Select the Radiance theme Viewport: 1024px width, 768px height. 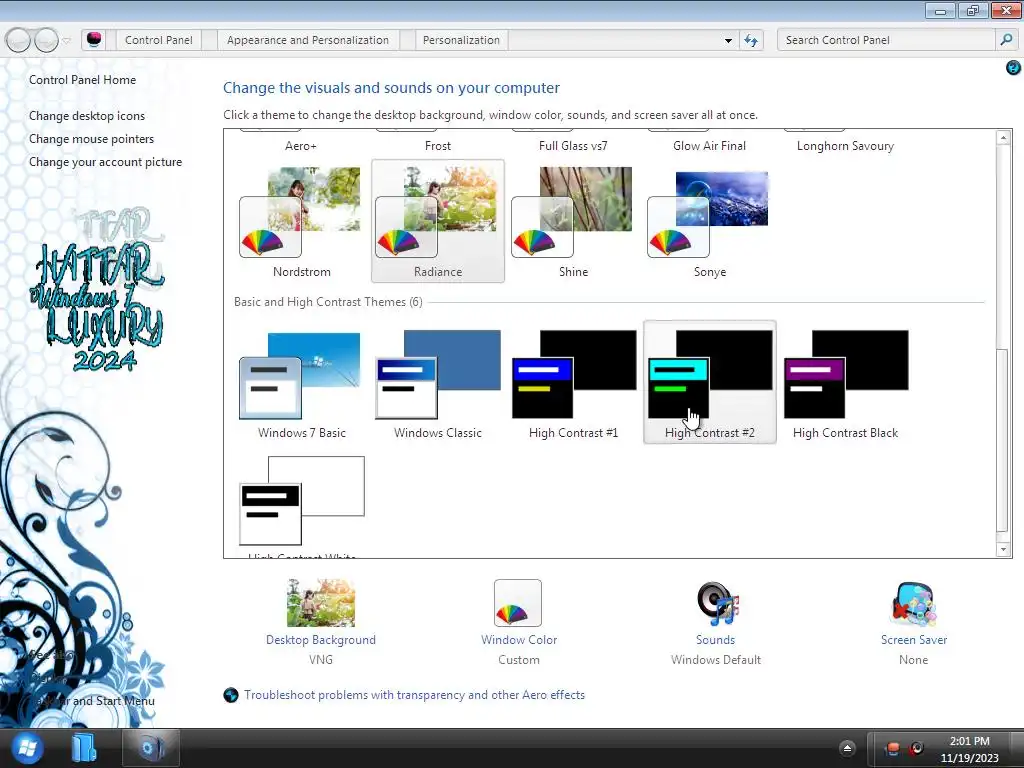(x=438, y=221)
